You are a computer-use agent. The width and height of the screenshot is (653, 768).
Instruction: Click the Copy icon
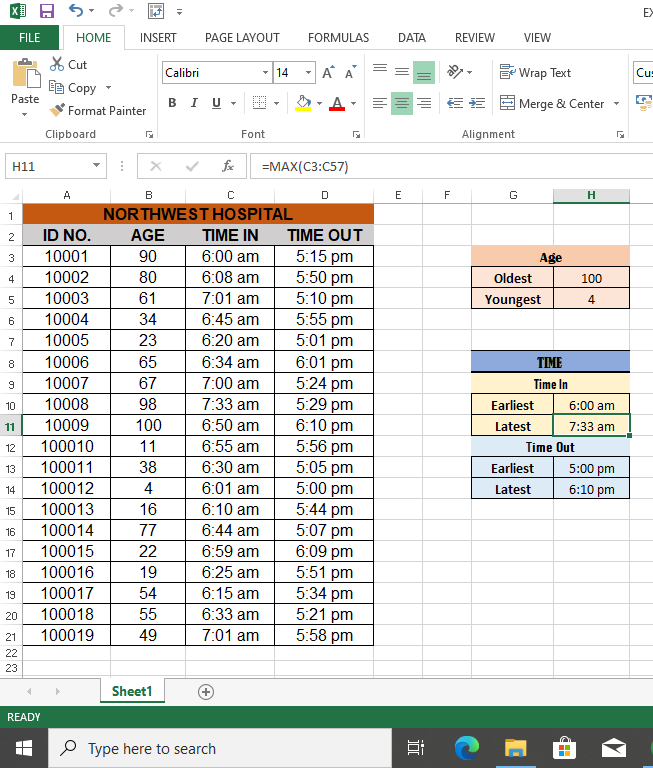pyautogui.click(x=56, y=88)
